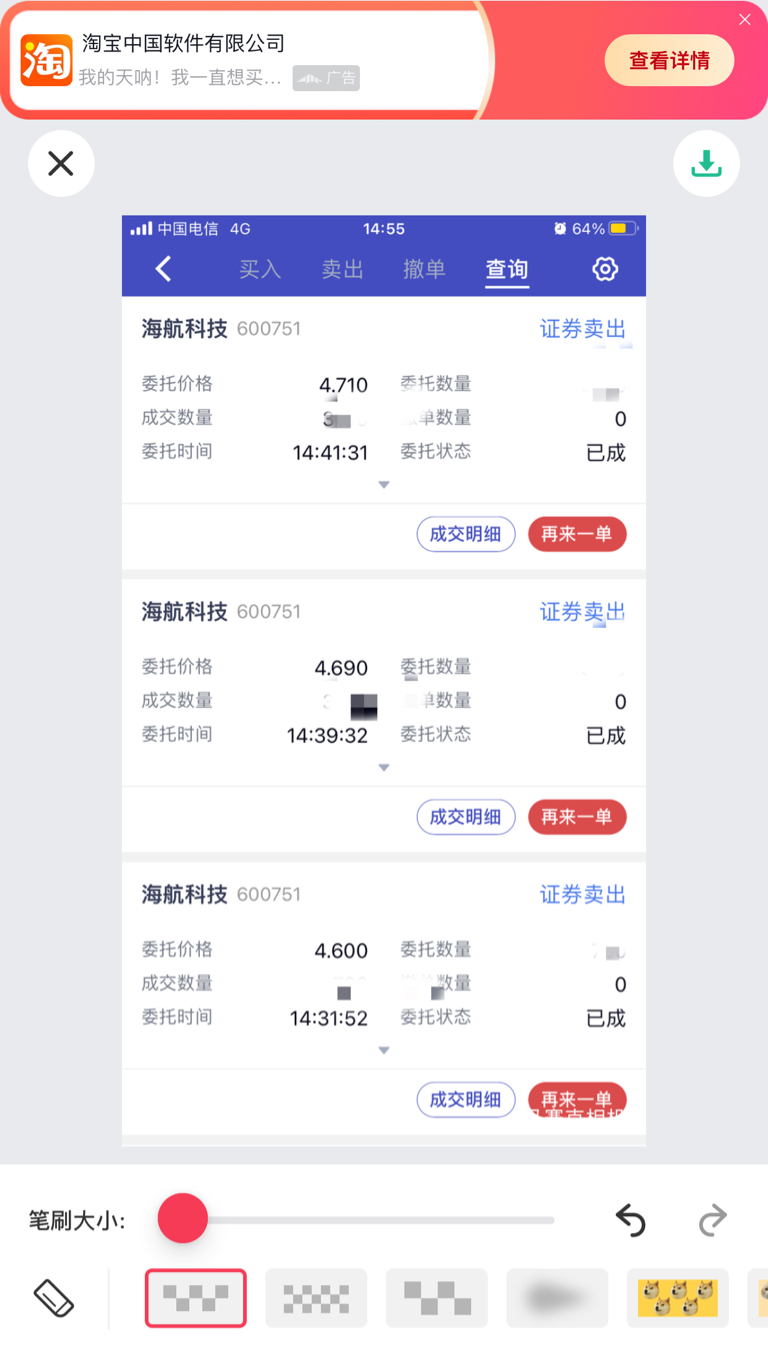Pick the doge emoji sticker pattern
Image resolution: width=768 pixels, height=1366 pixels.
tap(678, 1298)
